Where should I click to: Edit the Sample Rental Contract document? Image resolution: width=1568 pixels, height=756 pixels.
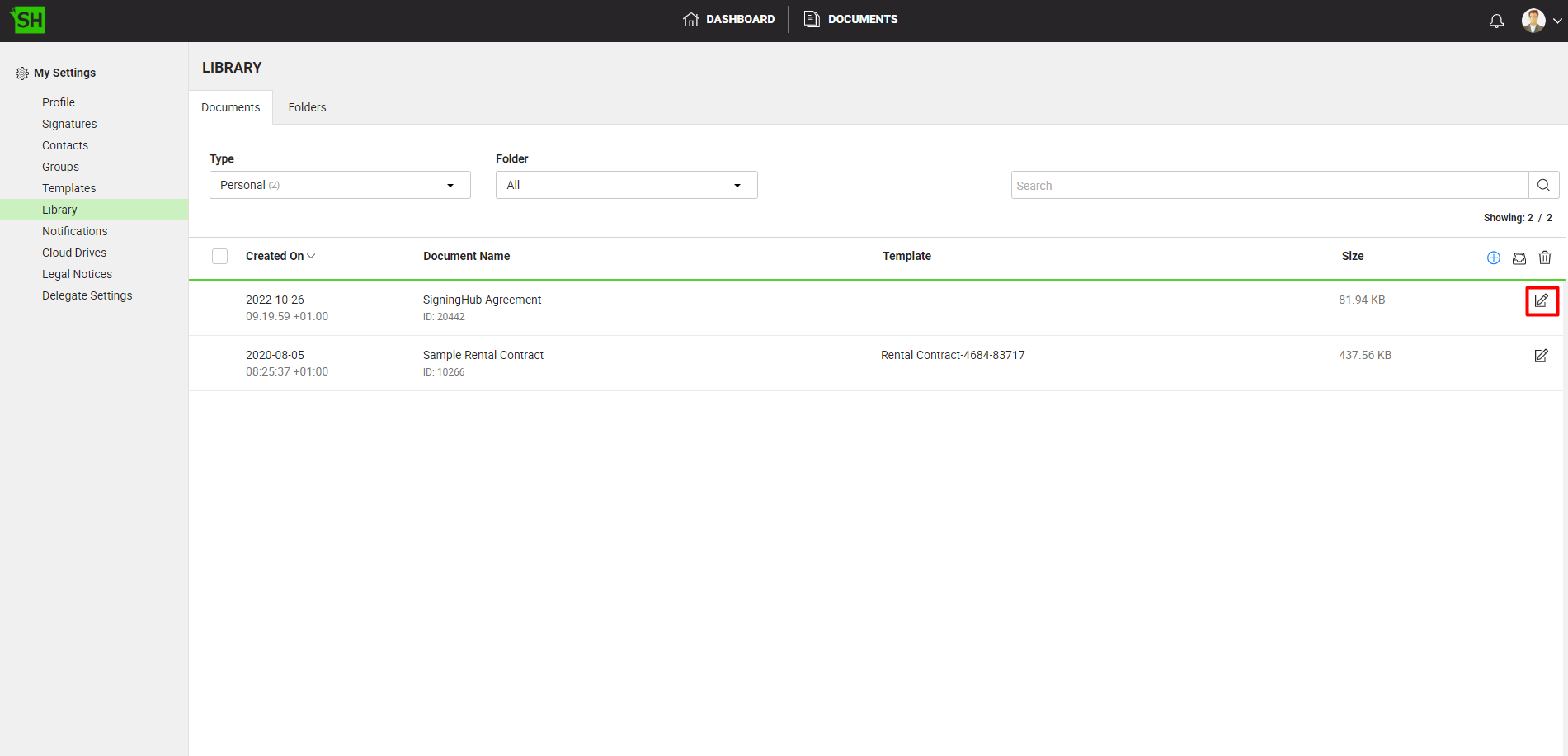[1541, 356]
